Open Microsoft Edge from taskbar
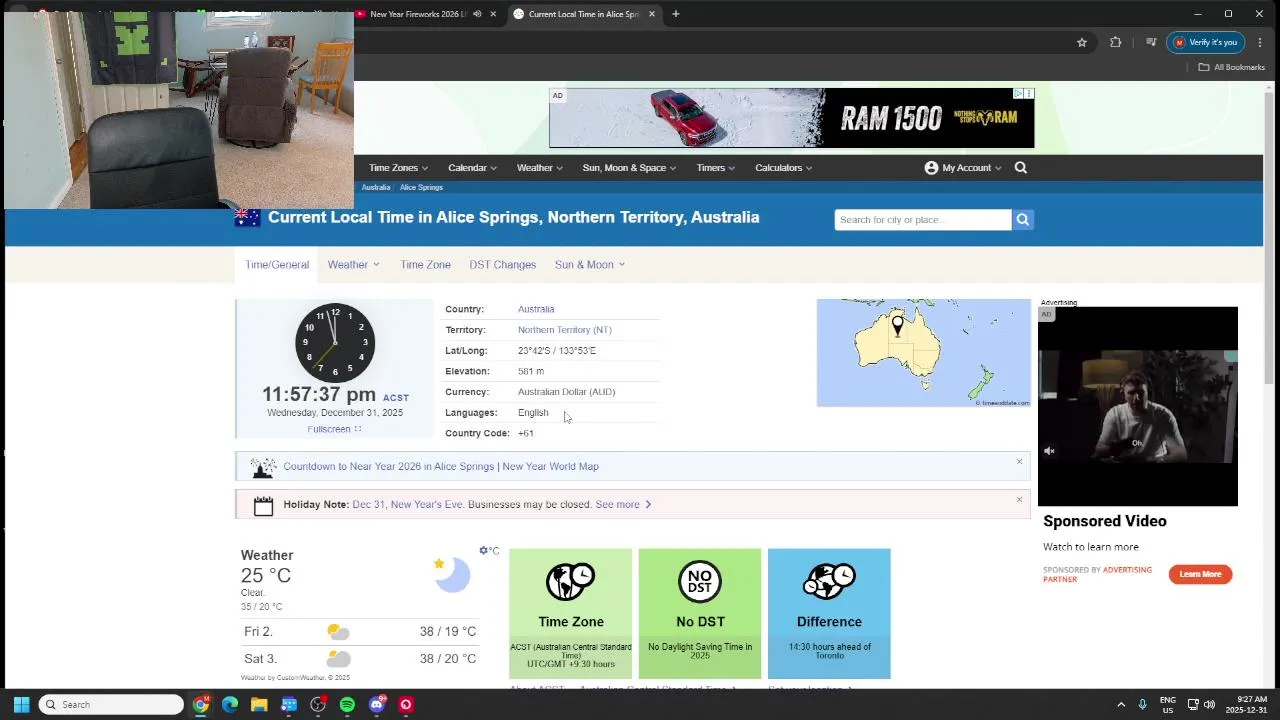The image size is (1280, 720). point(230,704)
